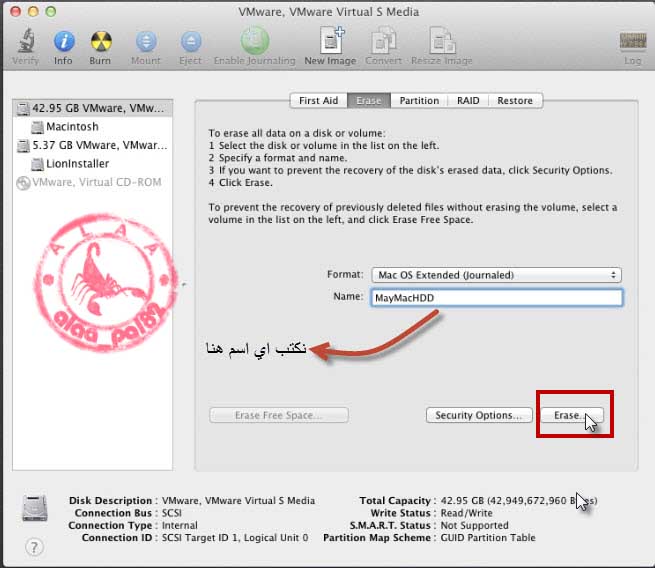This screenshot has width=655, height=568.
Task: Click the instruction line '4 Click Erase.'
Action: (241, 183)
